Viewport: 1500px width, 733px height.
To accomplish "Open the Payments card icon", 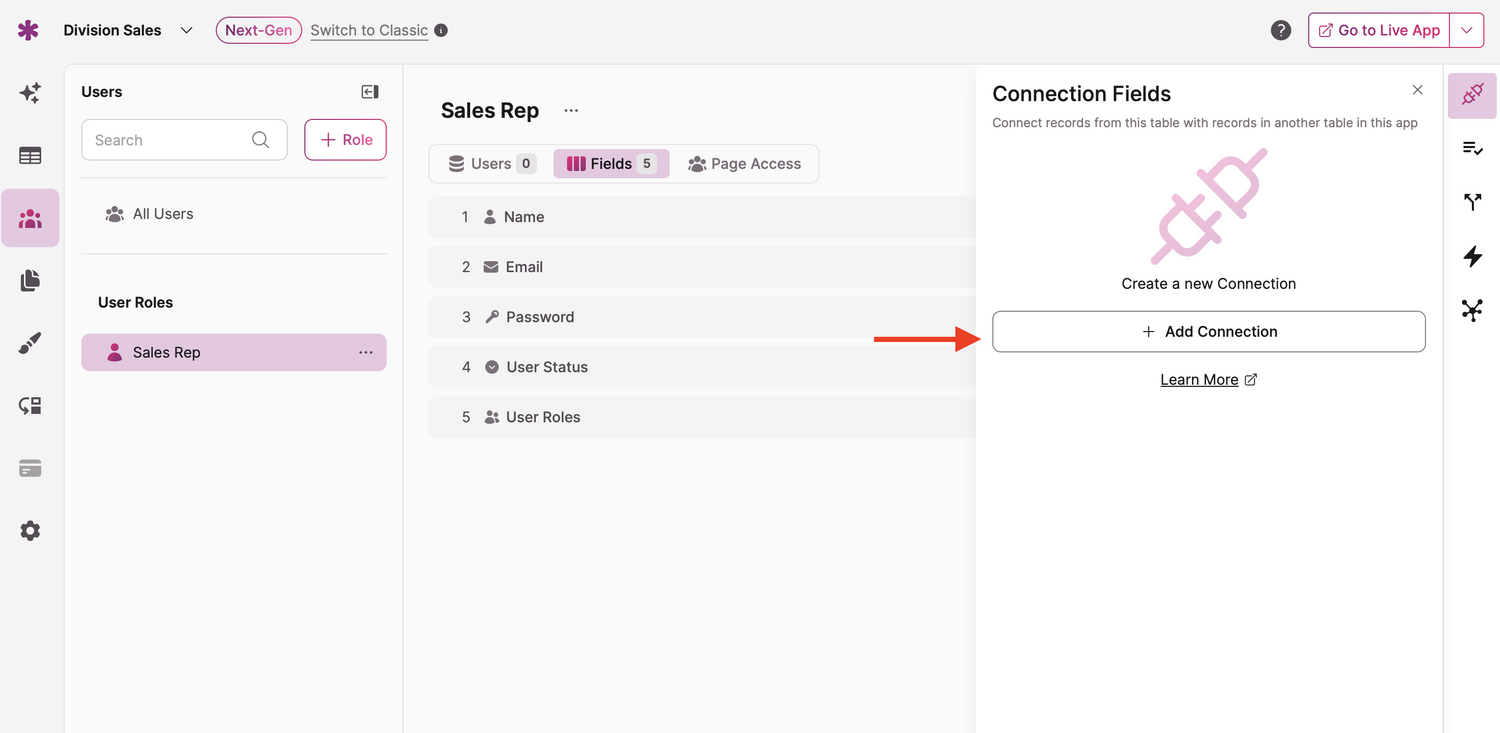I will coord(30,468).
